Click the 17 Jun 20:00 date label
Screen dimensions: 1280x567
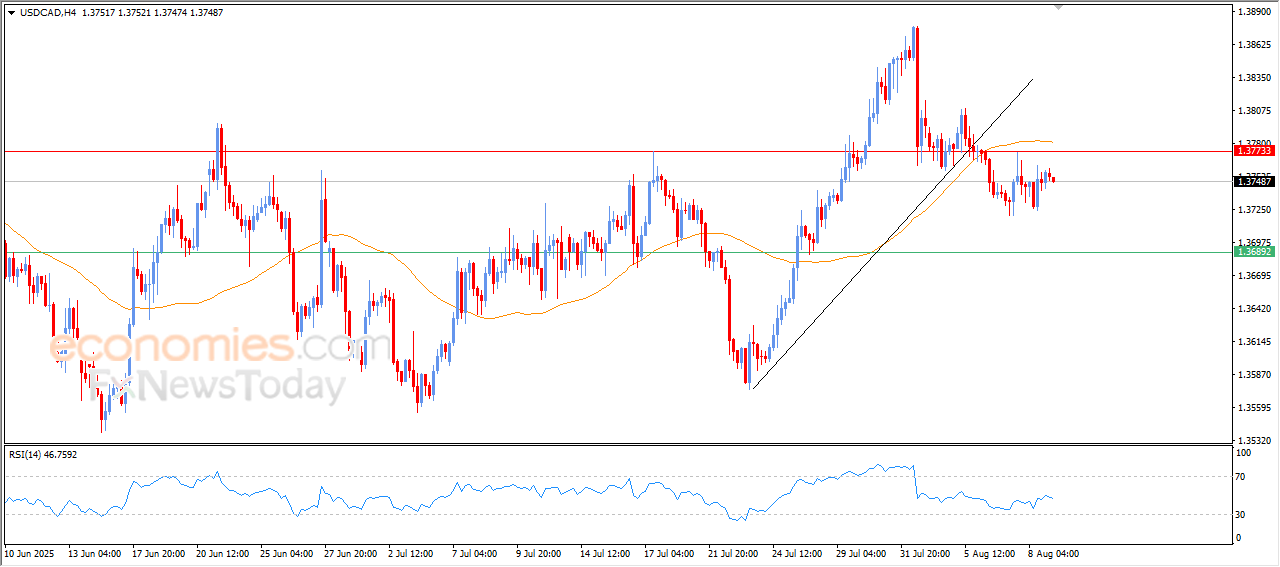(158, 553)
